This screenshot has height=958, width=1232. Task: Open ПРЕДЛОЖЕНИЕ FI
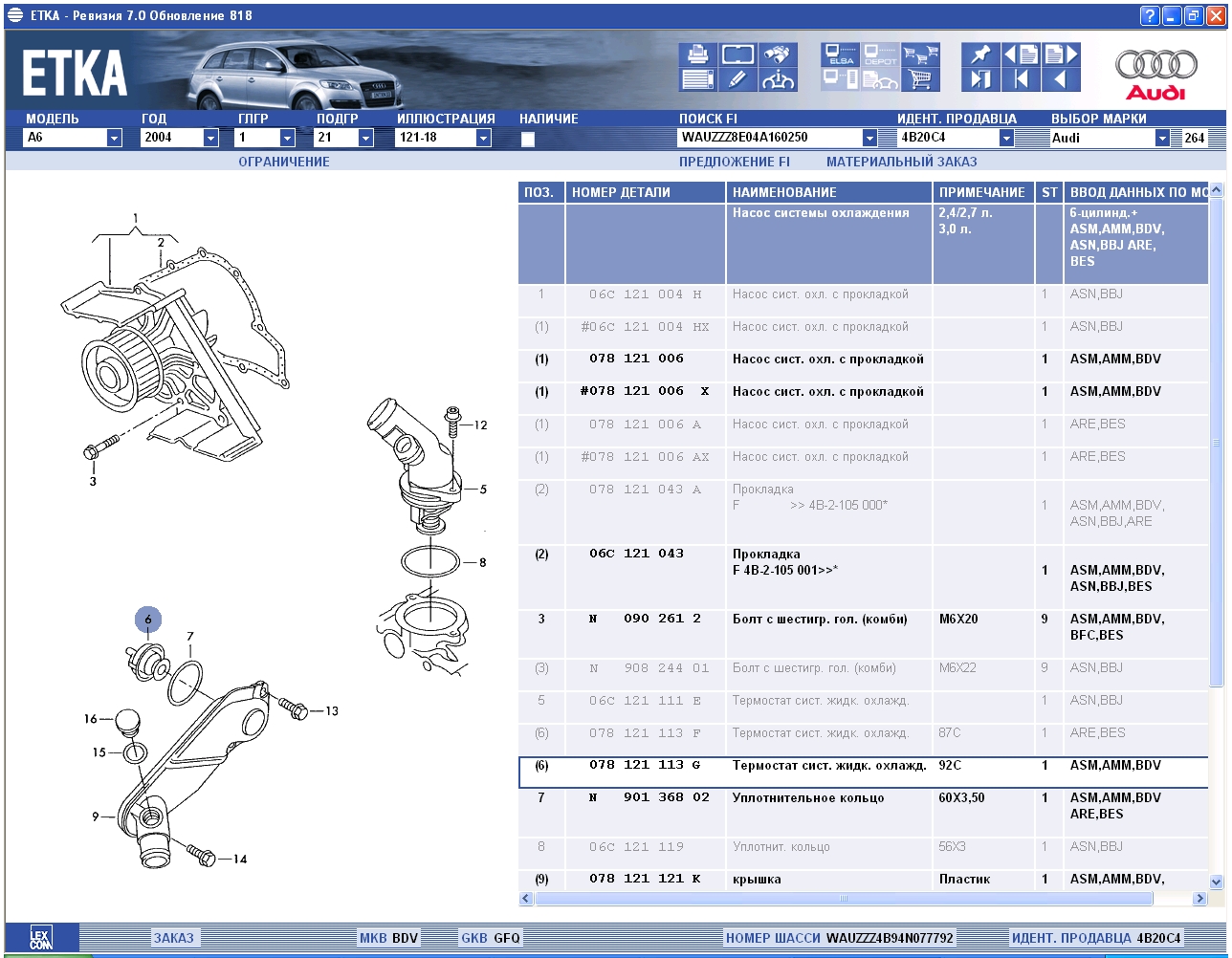click(x=735, y=162)
